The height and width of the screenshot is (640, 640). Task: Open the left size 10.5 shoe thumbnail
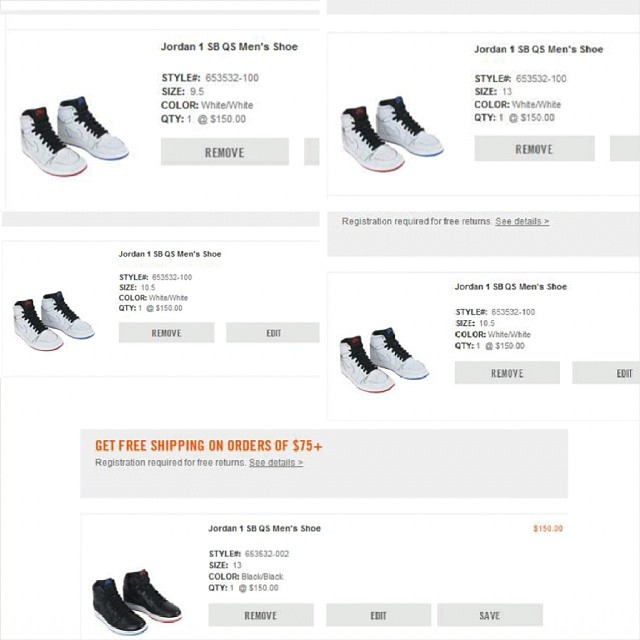tap(53, 320)
